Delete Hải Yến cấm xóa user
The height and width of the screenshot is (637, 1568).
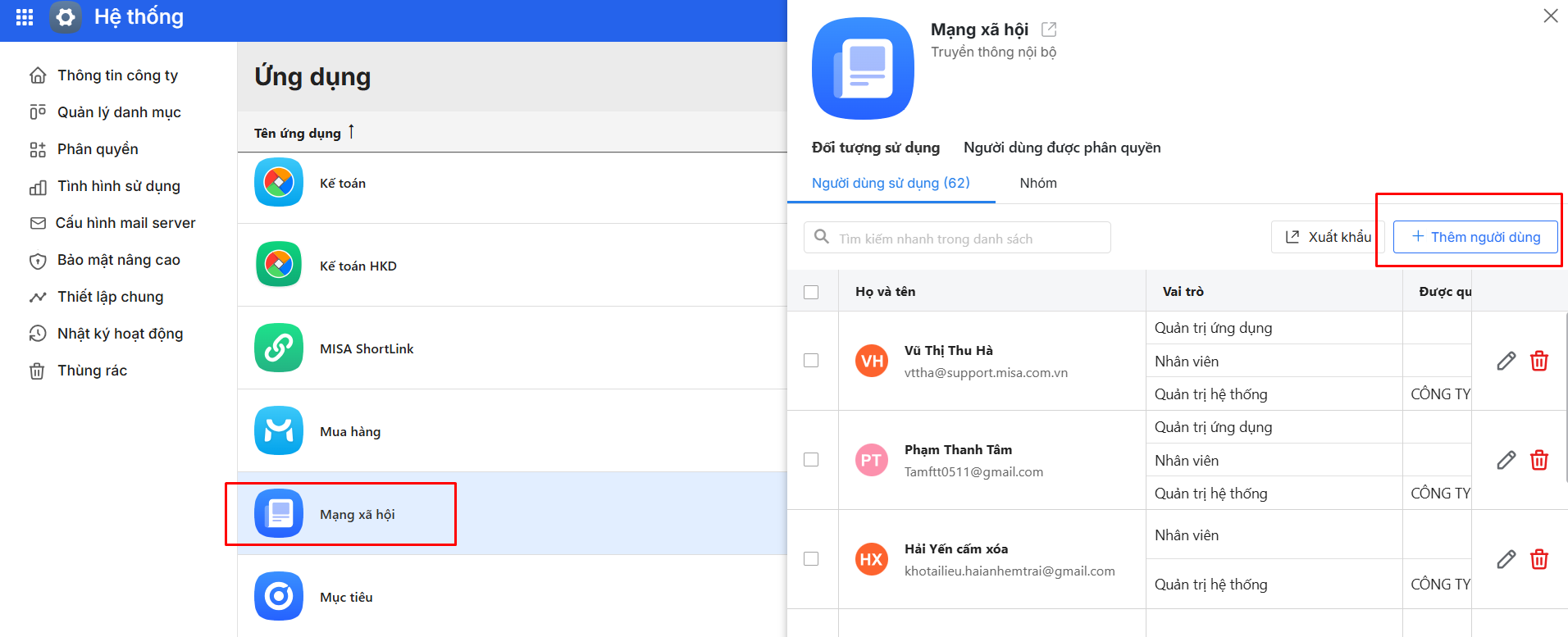1539,559
